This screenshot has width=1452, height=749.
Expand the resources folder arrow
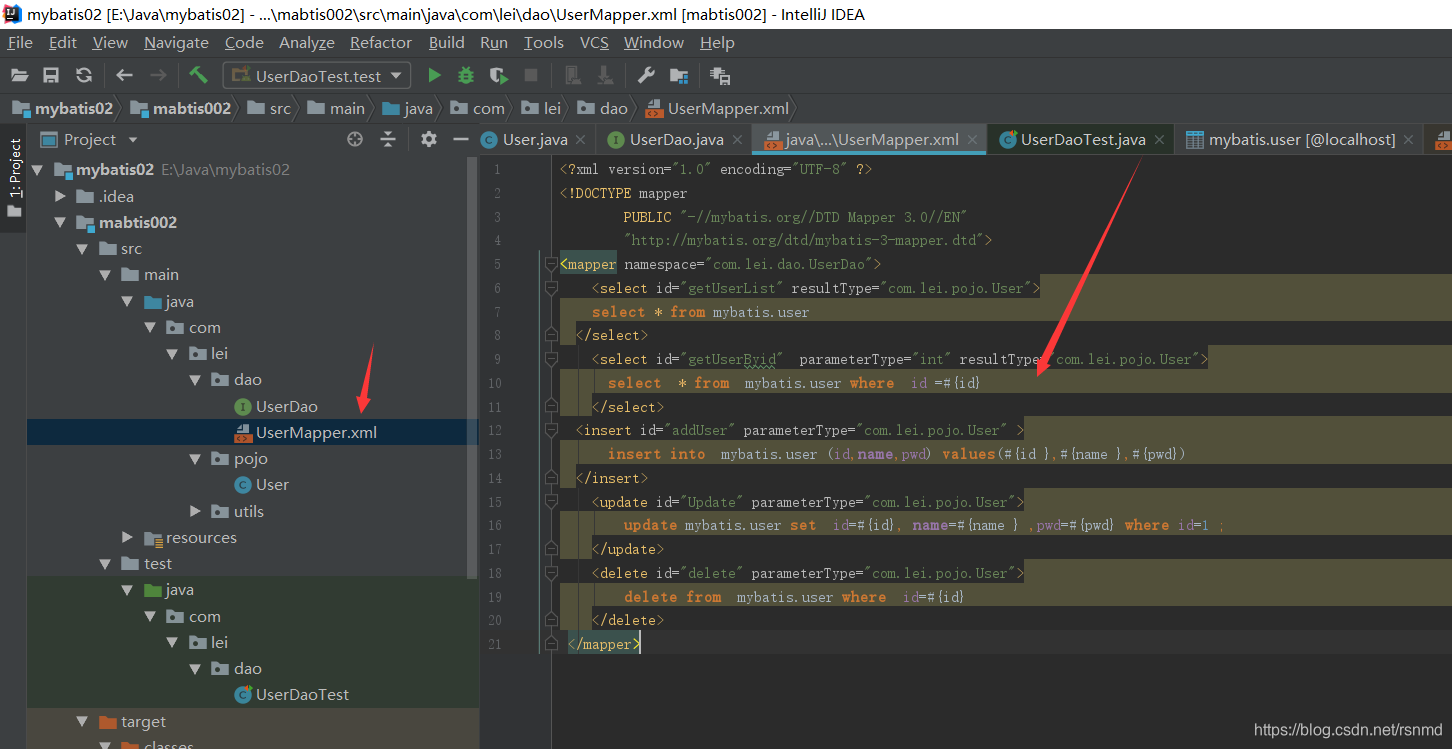(x=127, y=537)
